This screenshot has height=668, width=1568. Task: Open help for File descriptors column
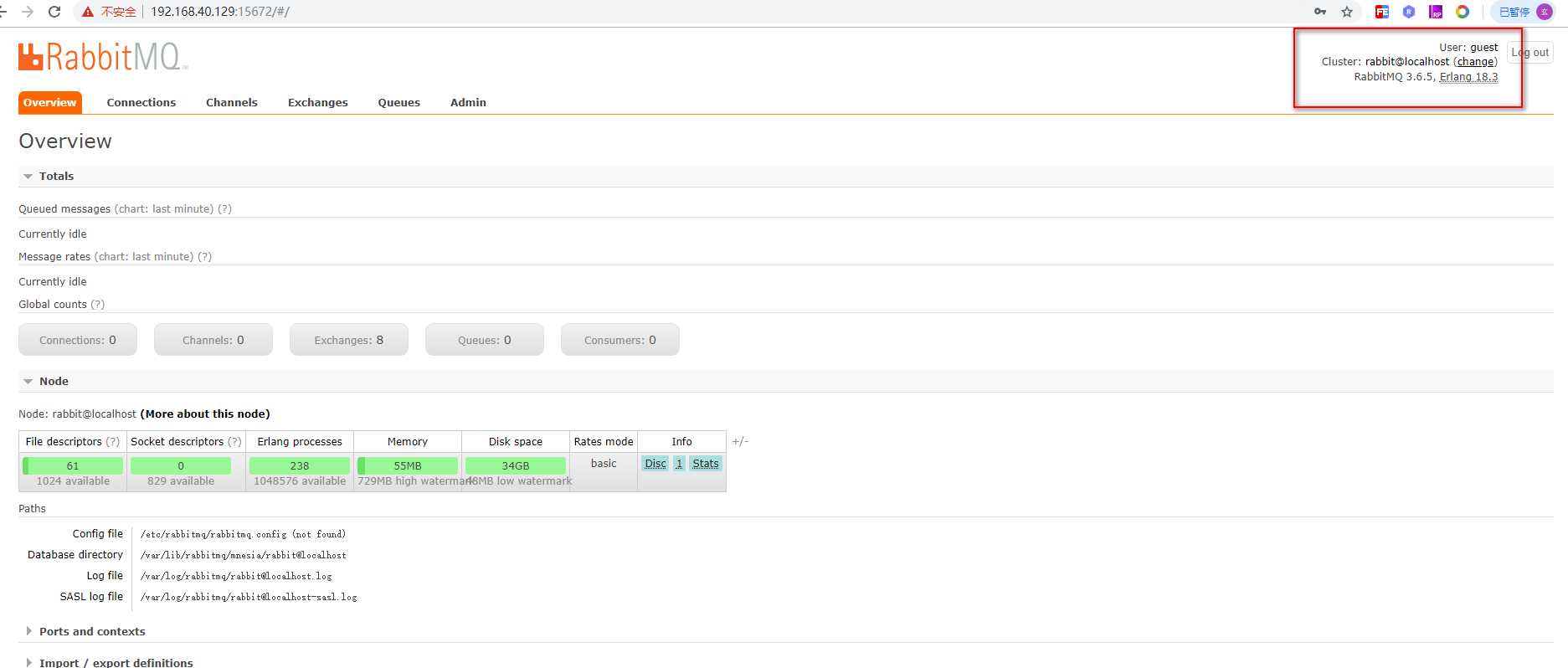113,442
